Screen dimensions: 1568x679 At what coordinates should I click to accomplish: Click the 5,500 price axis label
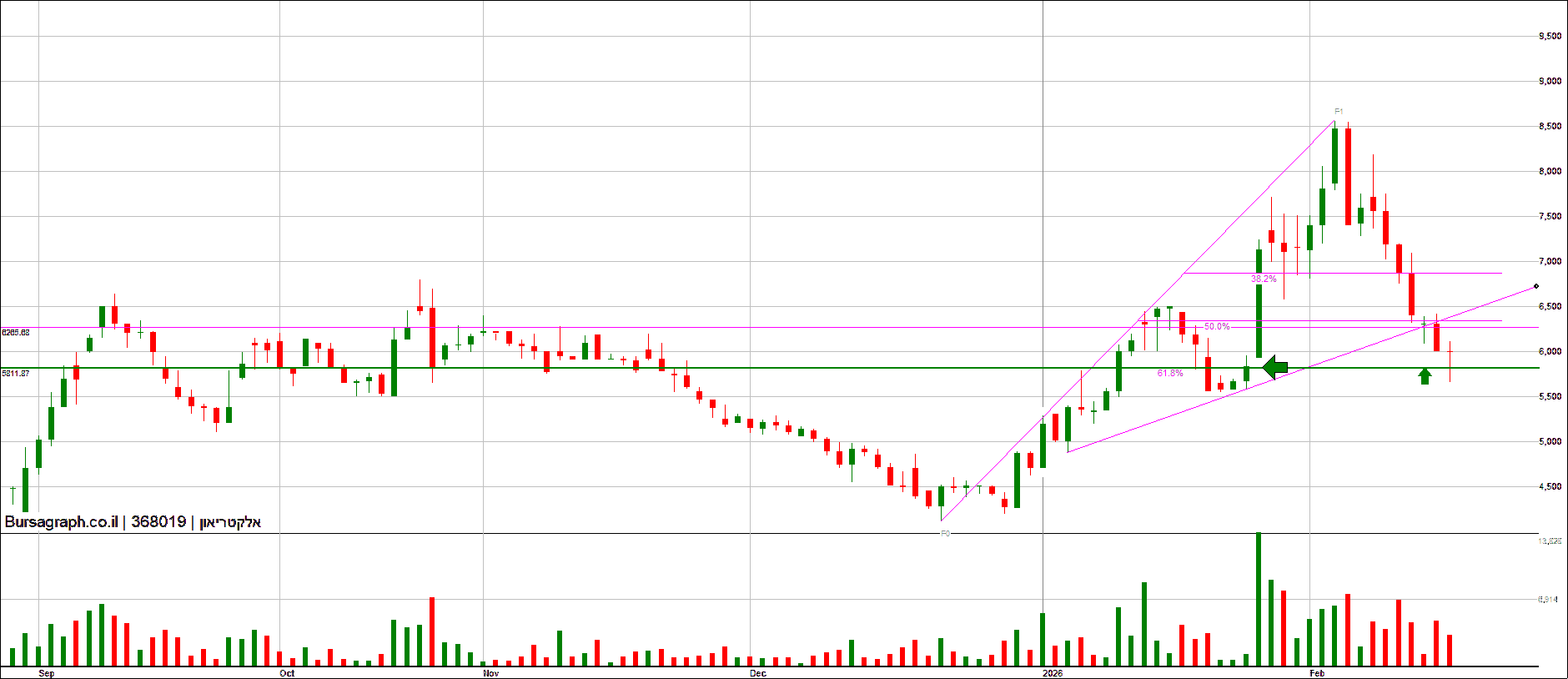(1550, 397)
